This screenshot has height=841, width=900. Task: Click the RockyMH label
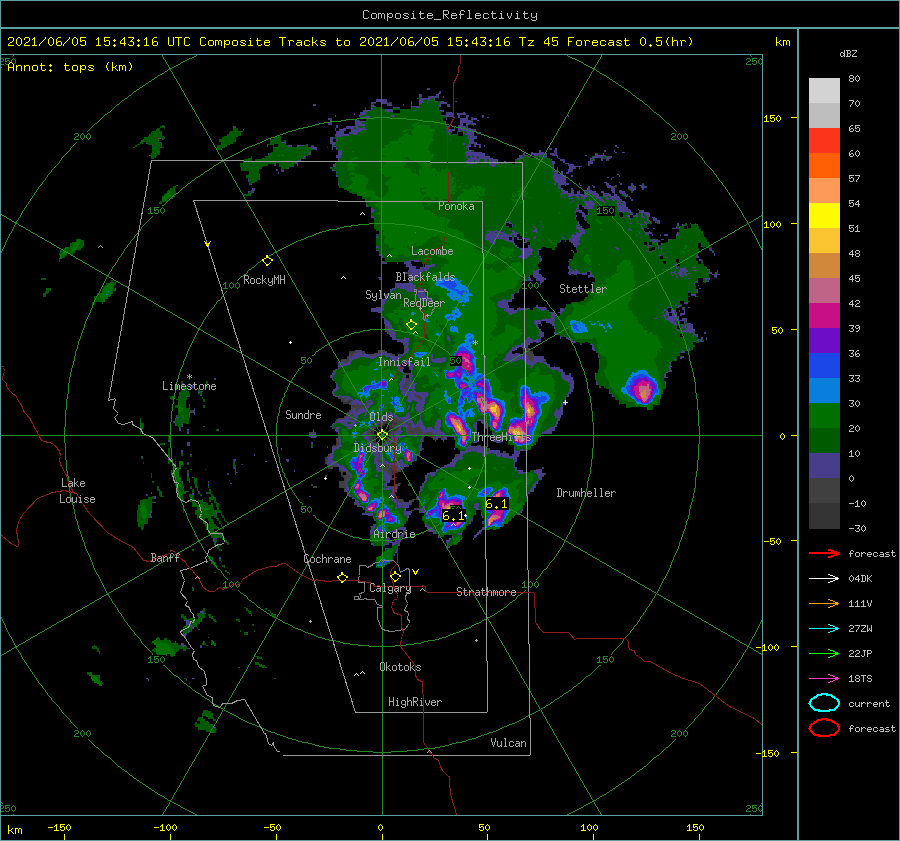tap(264, 280)
